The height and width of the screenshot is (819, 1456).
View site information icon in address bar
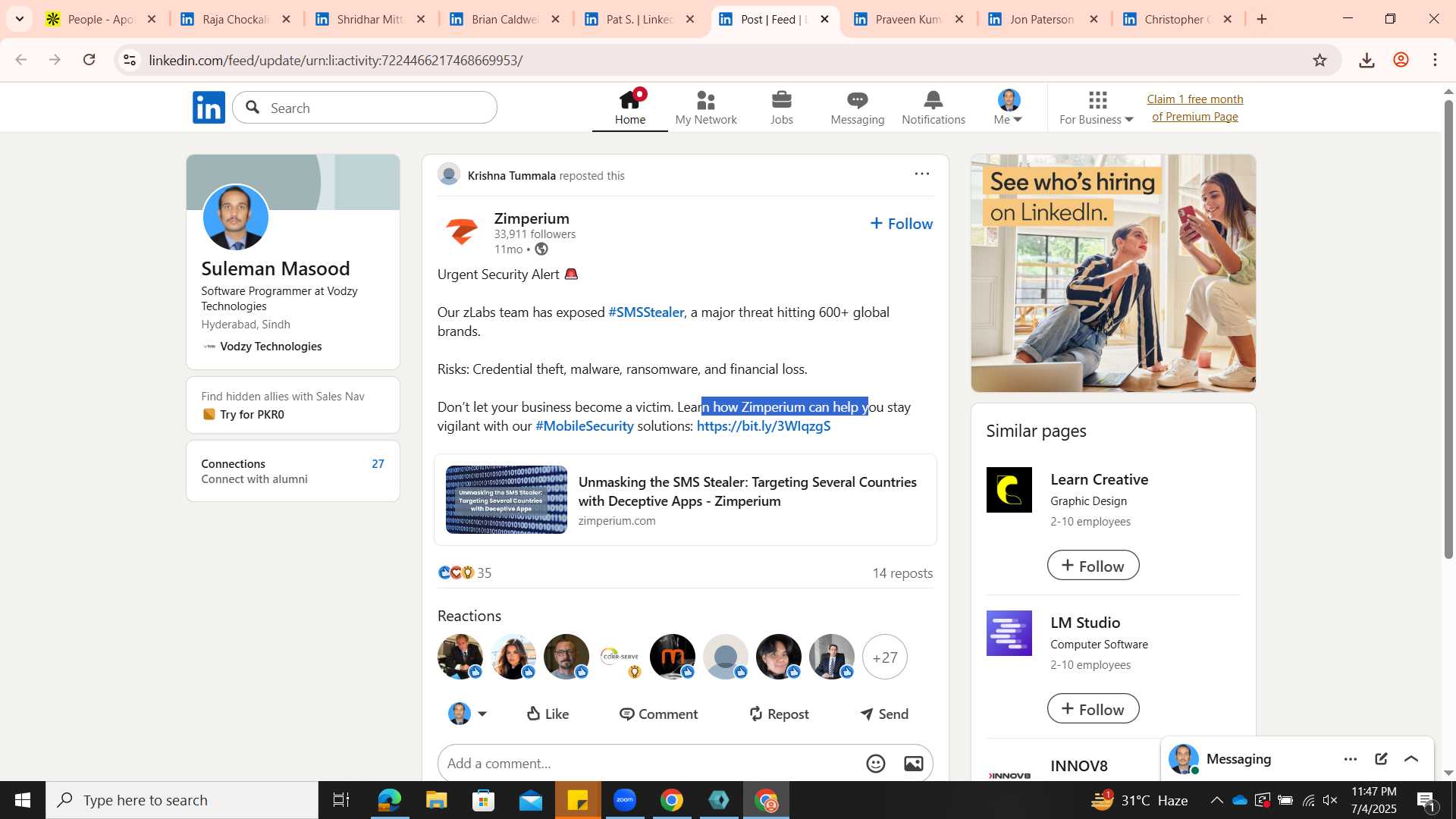click(x=130, y=60)
